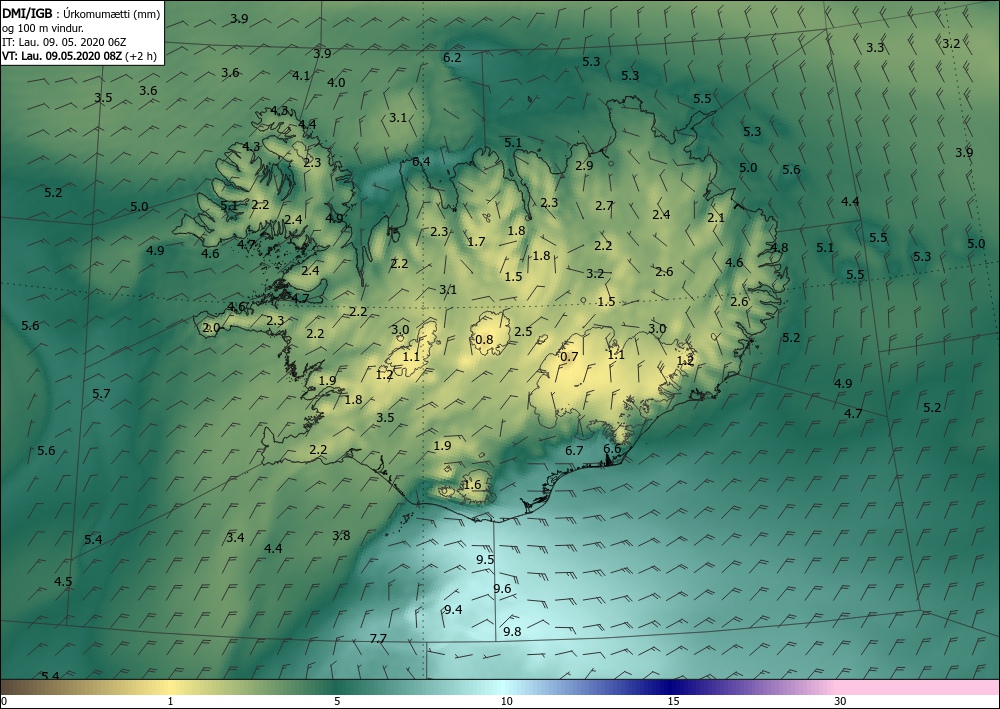
Task: Click the 2.1 map value
Action: point(716,218)
